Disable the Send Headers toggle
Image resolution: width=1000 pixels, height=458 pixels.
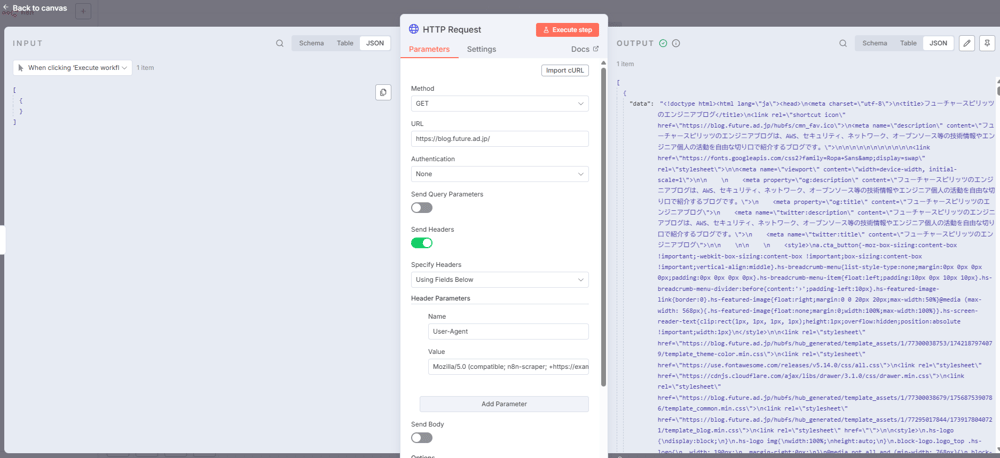click(422, 243)
